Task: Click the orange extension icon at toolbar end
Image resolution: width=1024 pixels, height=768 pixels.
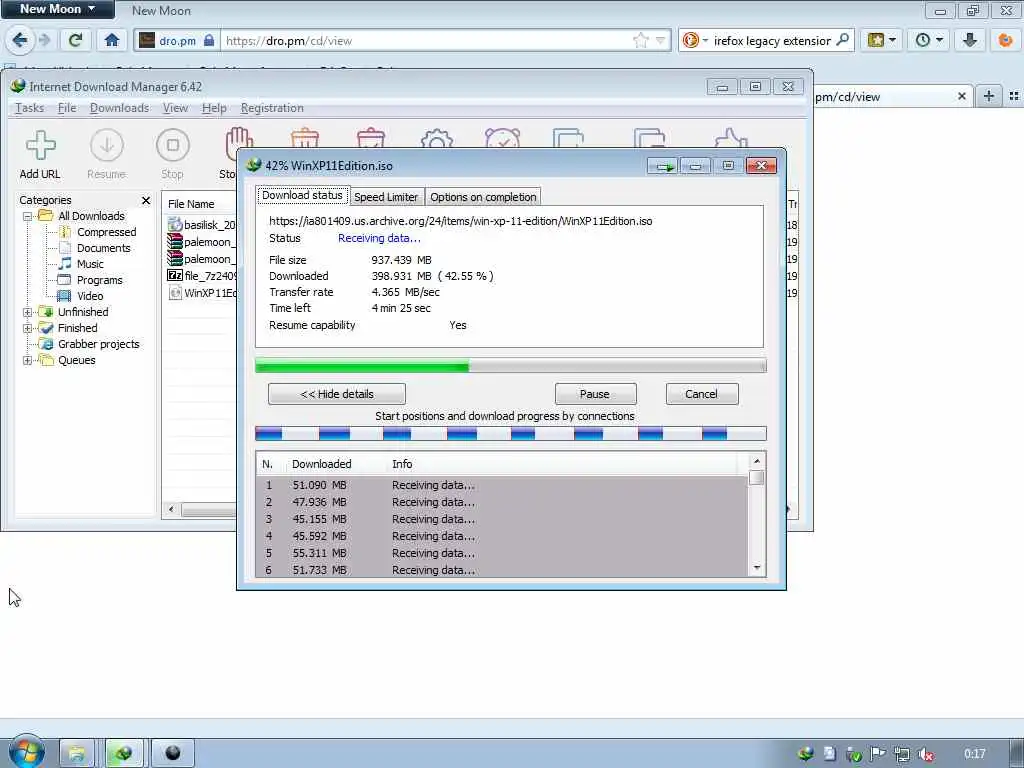Action: (1006, 40)
